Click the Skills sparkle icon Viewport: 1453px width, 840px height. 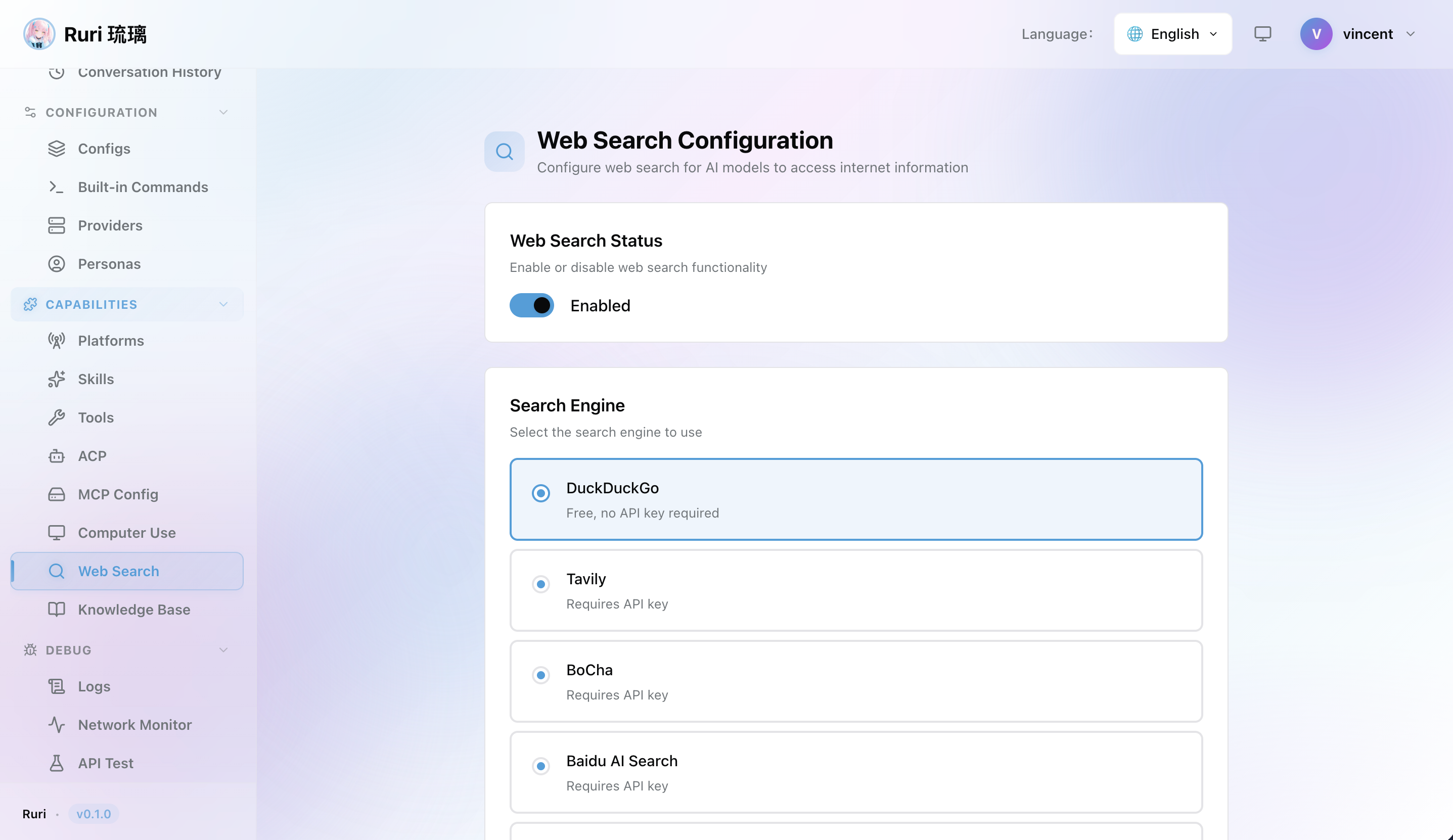(x=57, y=380)
